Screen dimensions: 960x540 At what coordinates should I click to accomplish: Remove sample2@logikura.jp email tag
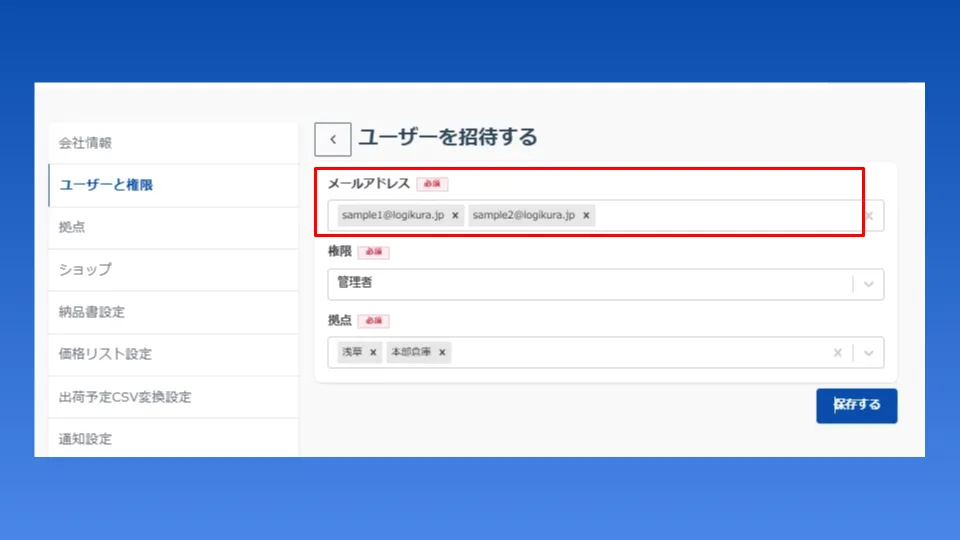click(586, 216)
